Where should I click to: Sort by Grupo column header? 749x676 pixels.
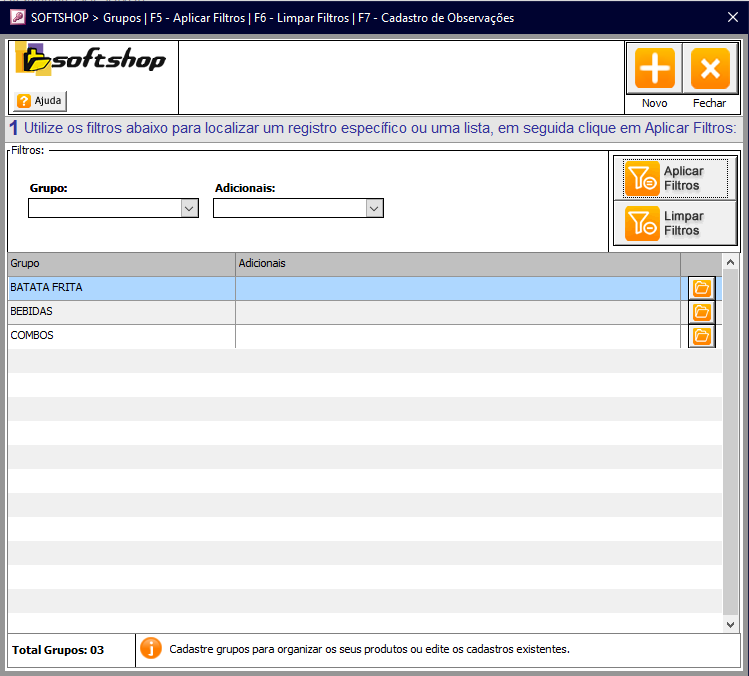coord(120,264)
